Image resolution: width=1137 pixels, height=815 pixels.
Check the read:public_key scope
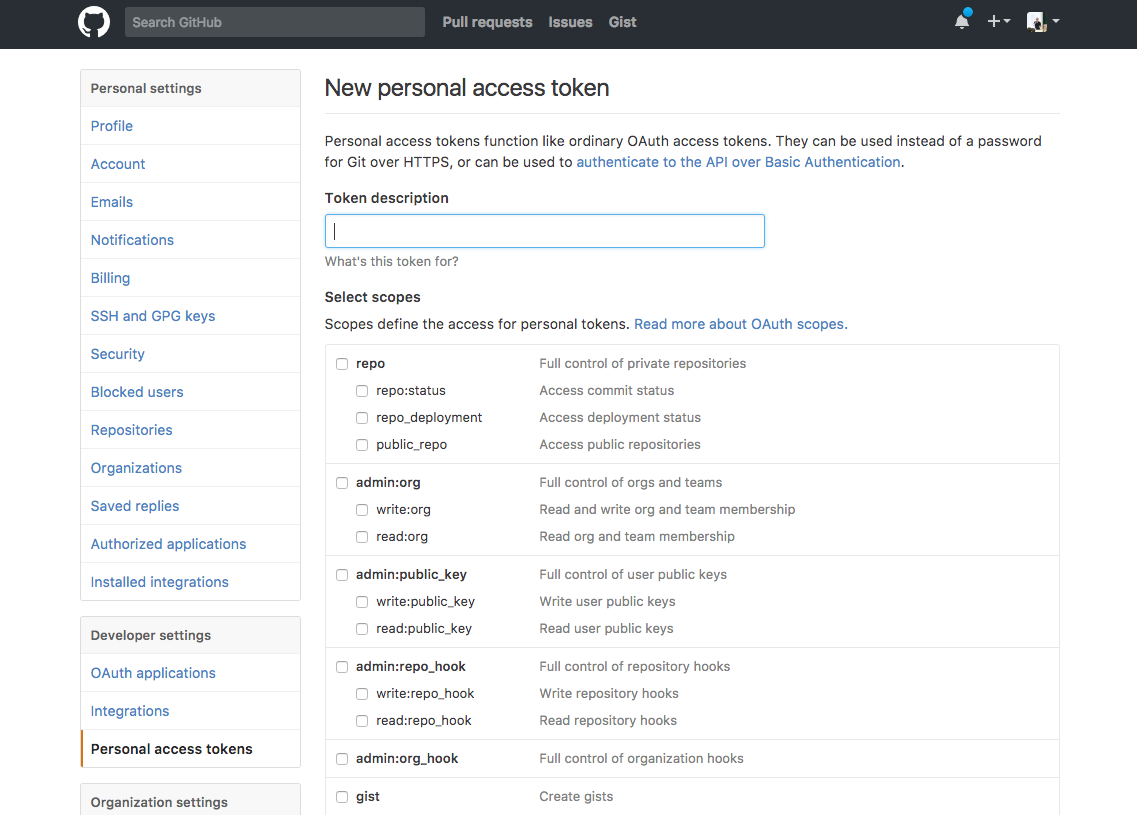coord(362,629)
